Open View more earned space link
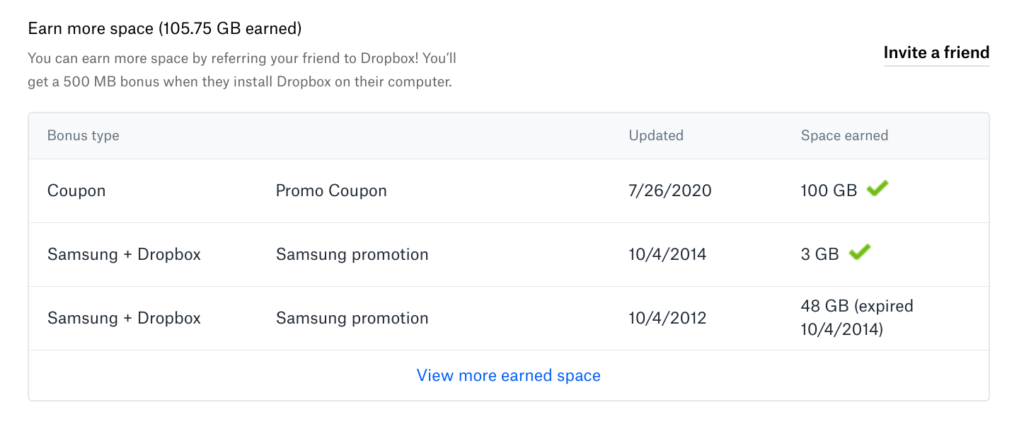The image size is (1024, 427). 509,375
